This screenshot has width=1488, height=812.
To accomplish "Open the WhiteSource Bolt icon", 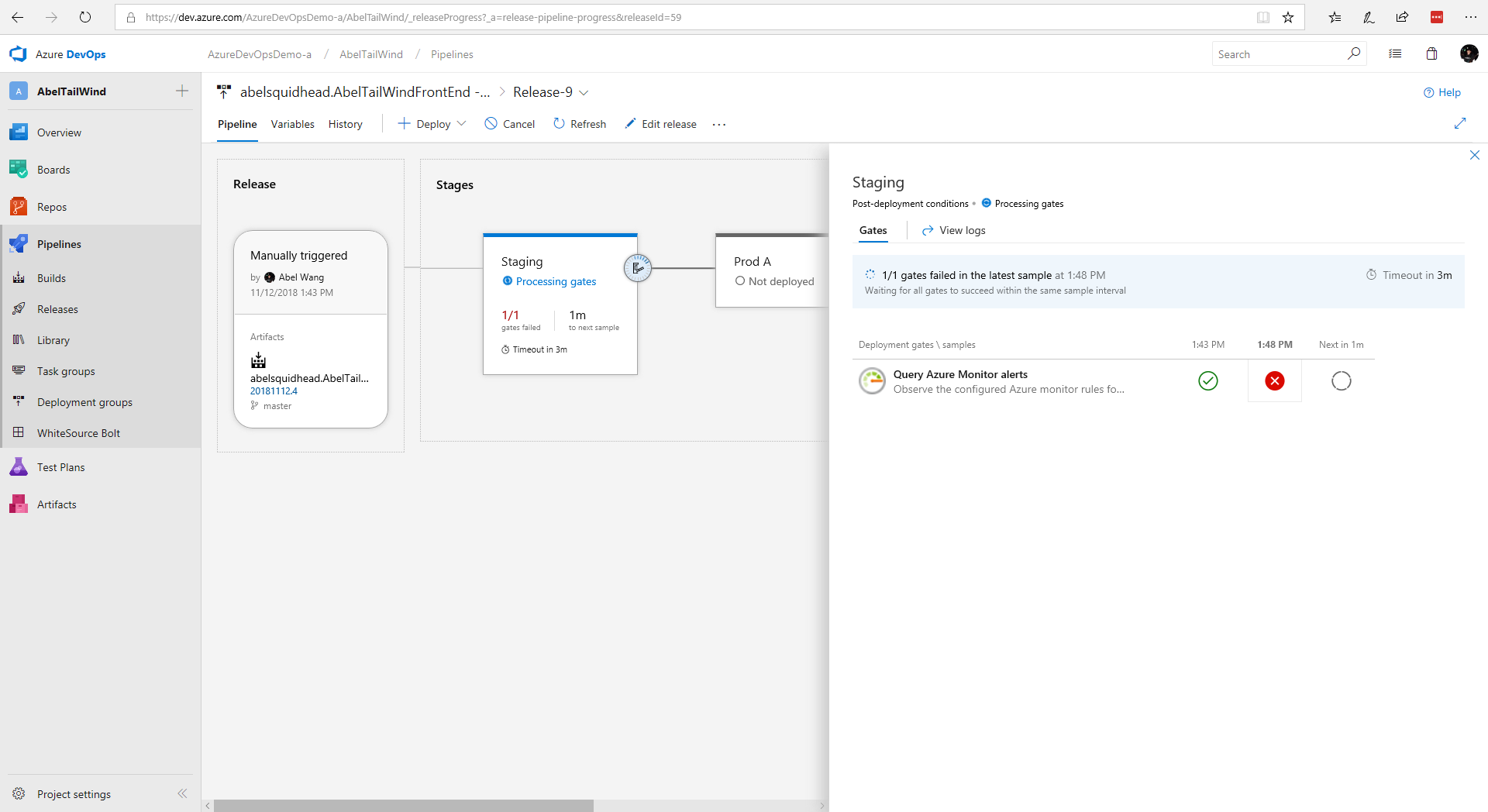I will point(19,433).
